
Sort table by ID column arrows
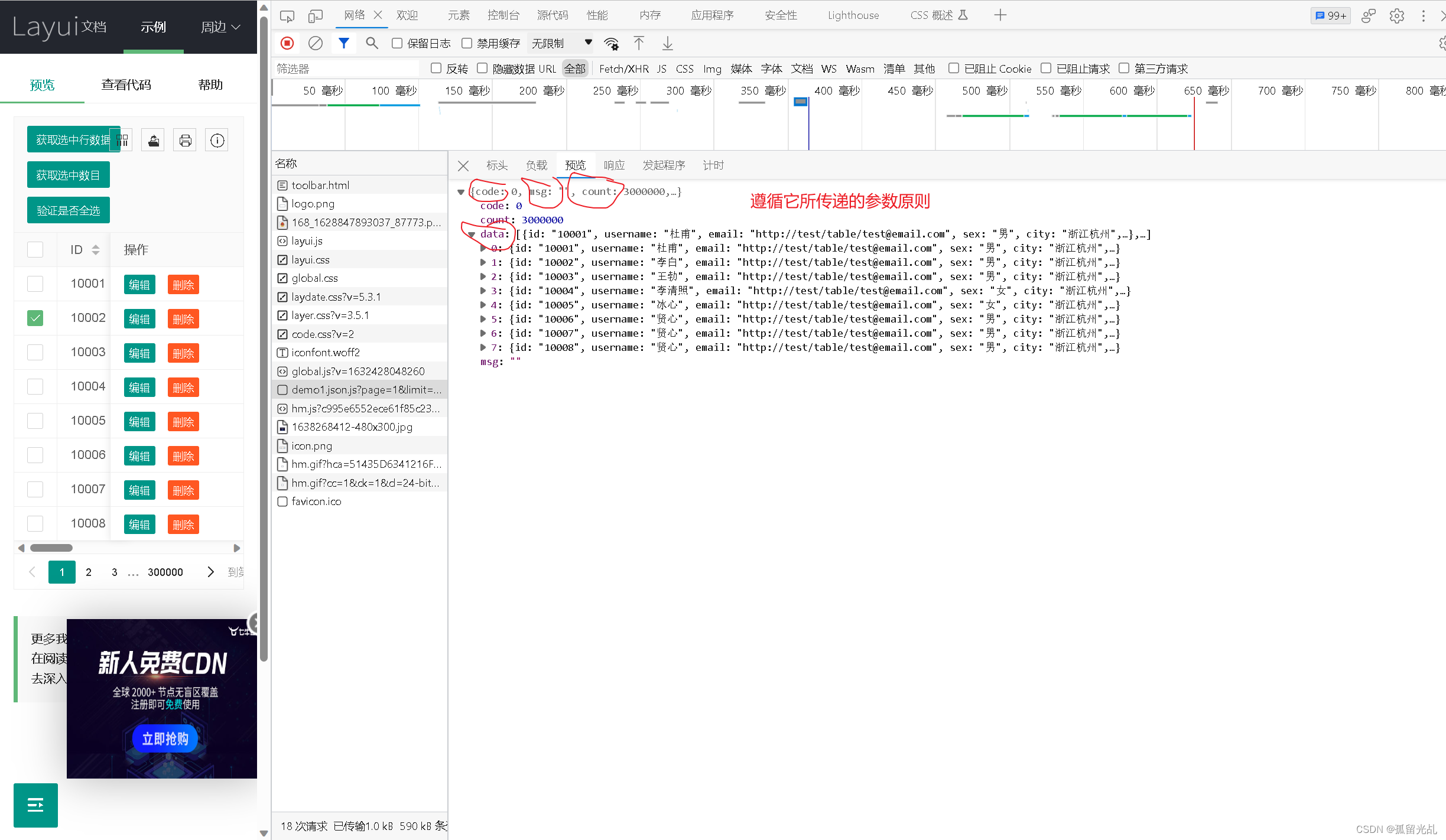point(96,250)
